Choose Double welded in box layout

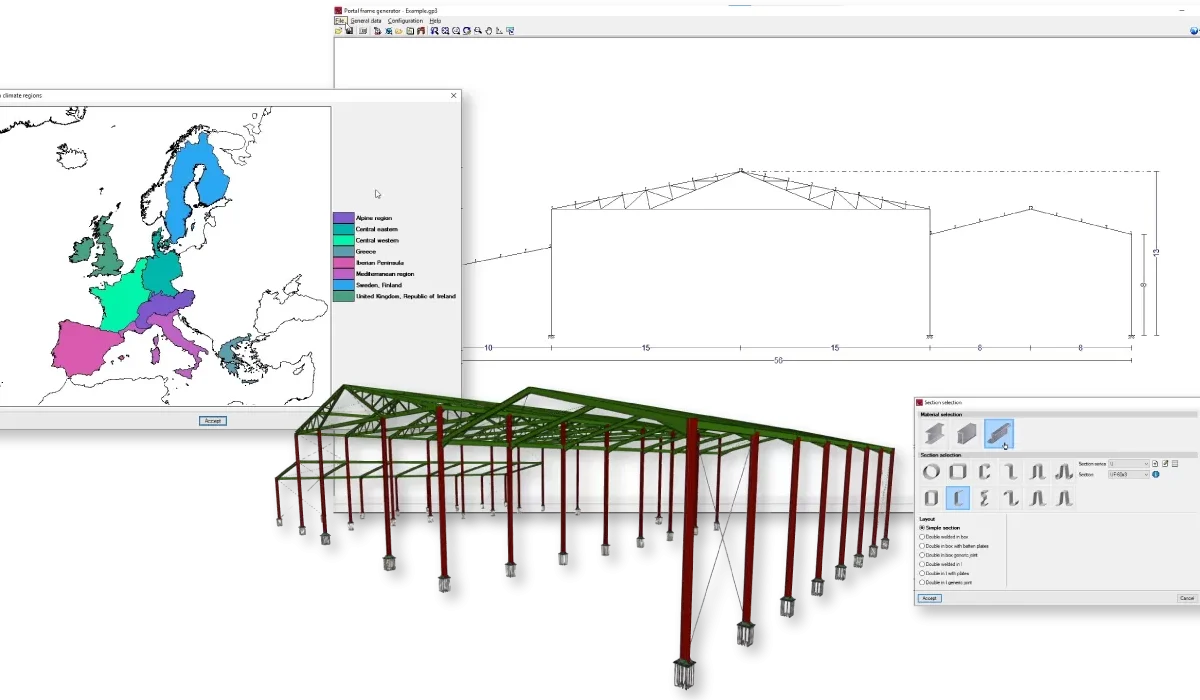point(922,537)
